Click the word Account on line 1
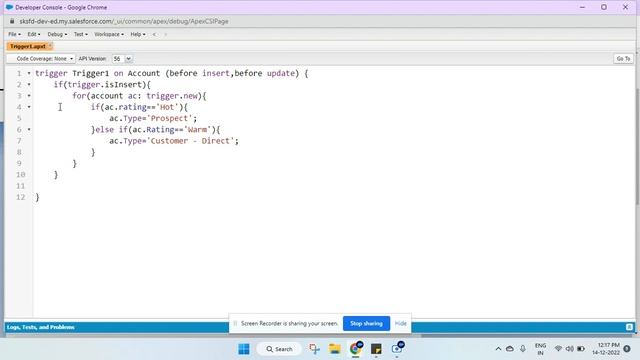 click(x=144, y=73)
